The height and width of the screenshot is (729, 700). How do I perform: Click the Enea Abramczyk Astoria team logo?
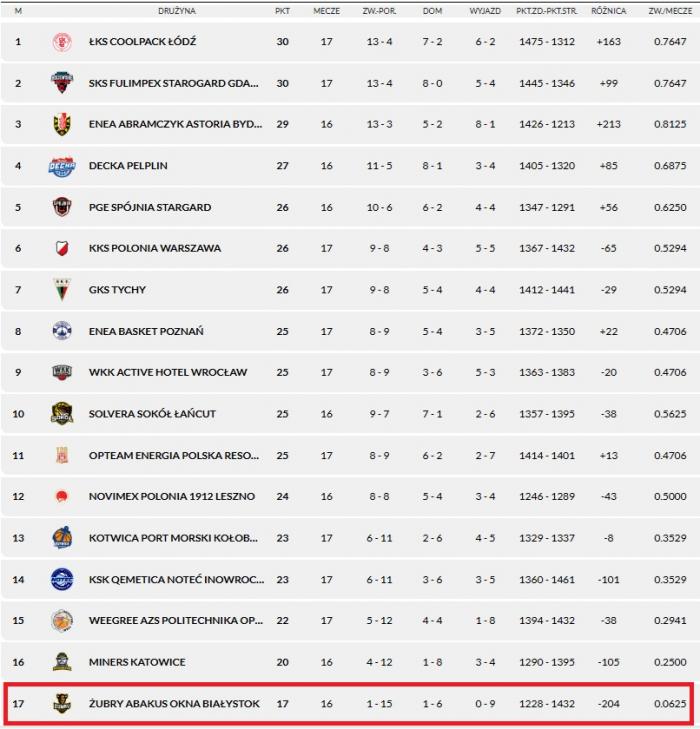coord(62,124)
